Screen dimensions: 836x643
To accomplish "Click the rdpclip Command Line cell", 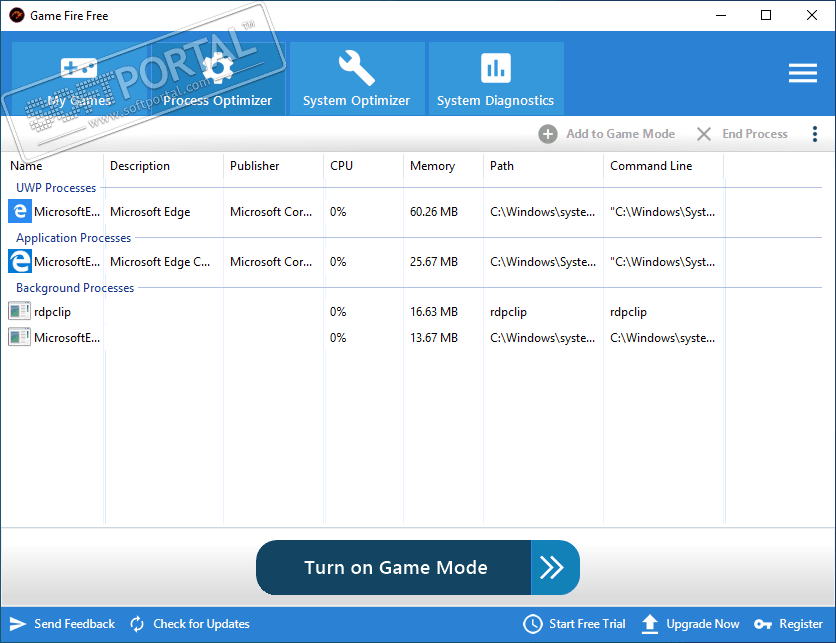I will pos(628,311).
